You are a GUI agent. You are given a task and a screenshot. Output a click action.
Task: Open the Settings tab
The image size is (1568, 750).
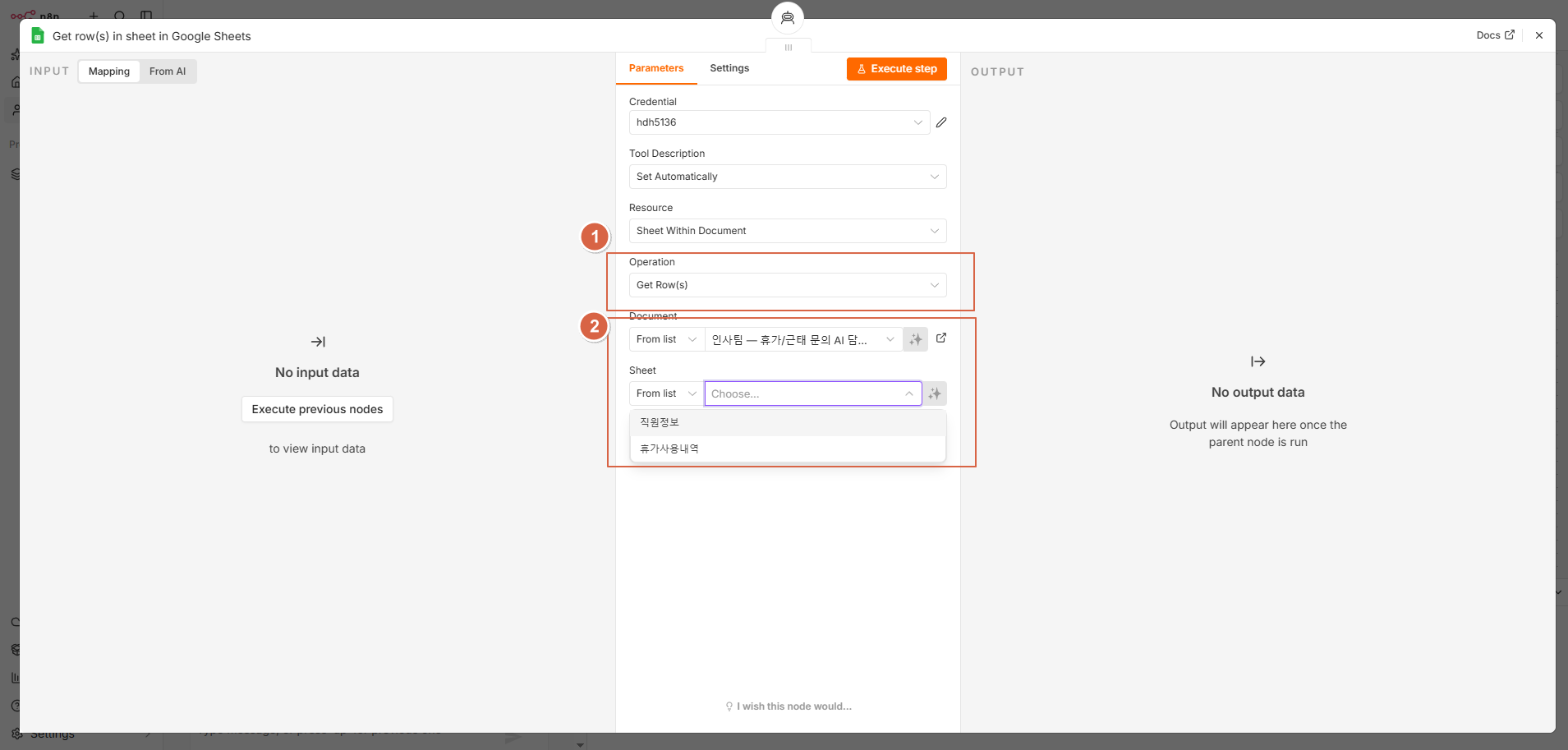[729, 68]
